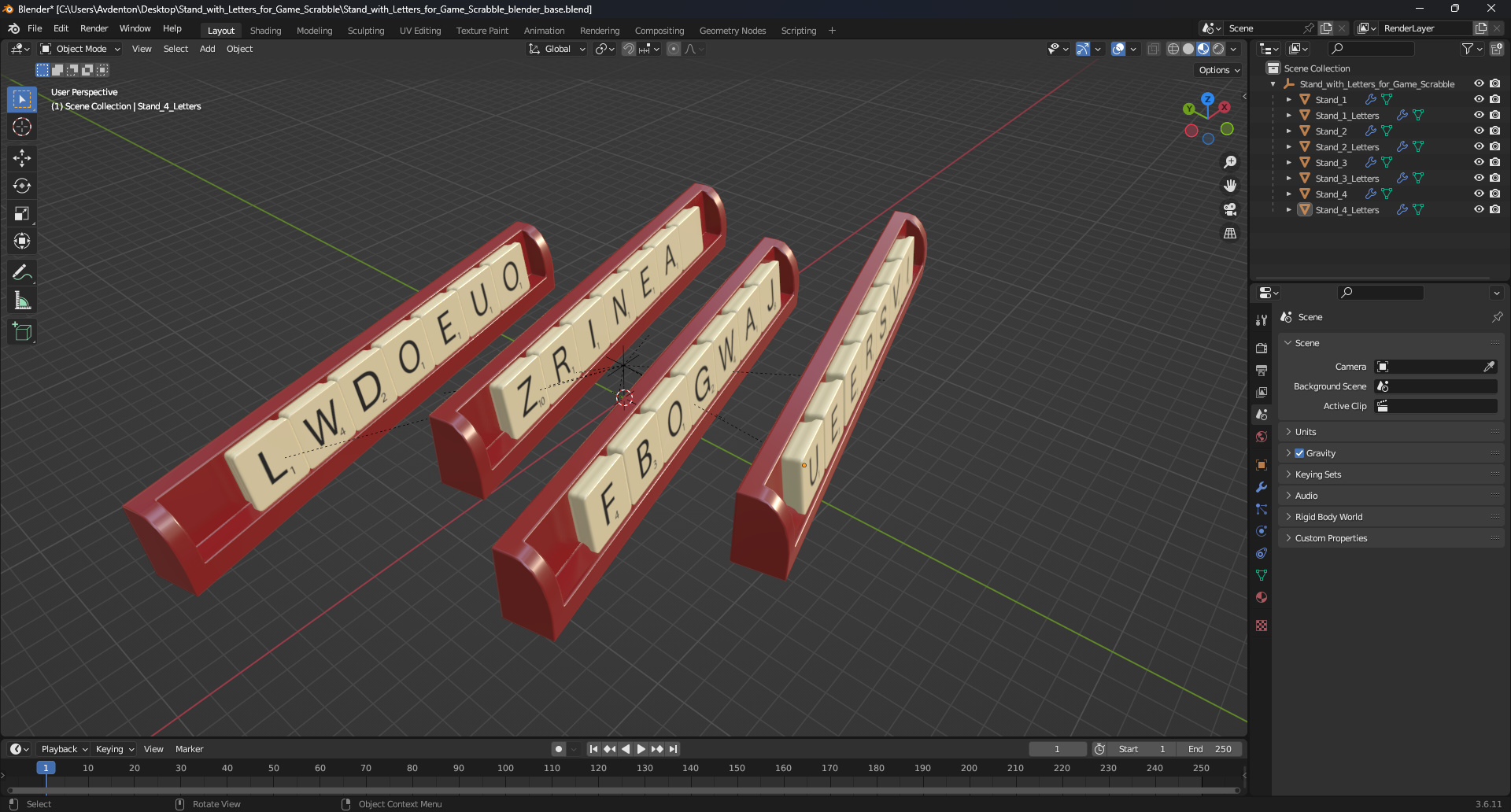Toggle X-ray mode
Viewport: 1511px width, 812px height.
click(1153, 49)
